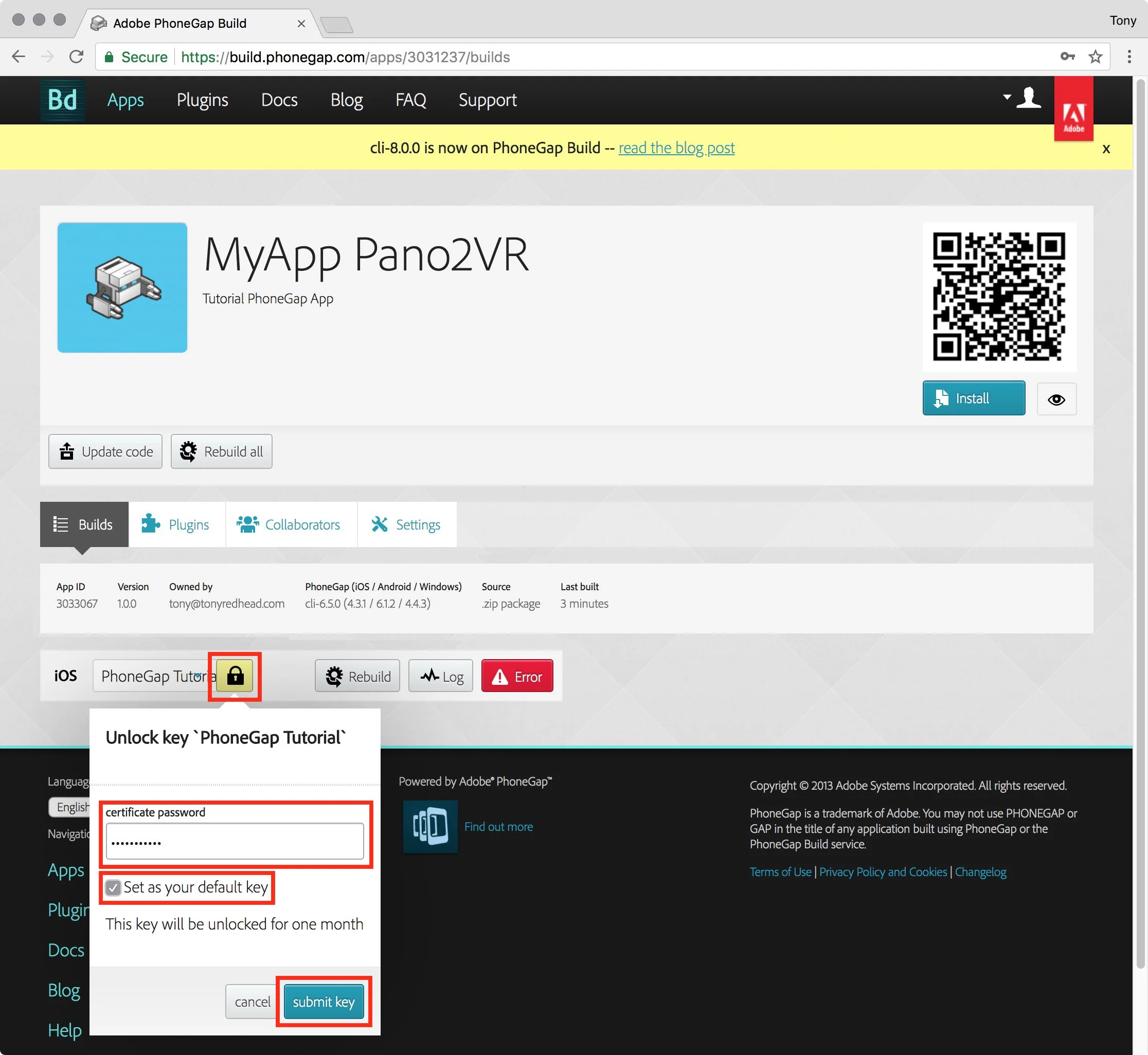Click the footer Blog link
Screen dimensions: 1148x1055
64,991
